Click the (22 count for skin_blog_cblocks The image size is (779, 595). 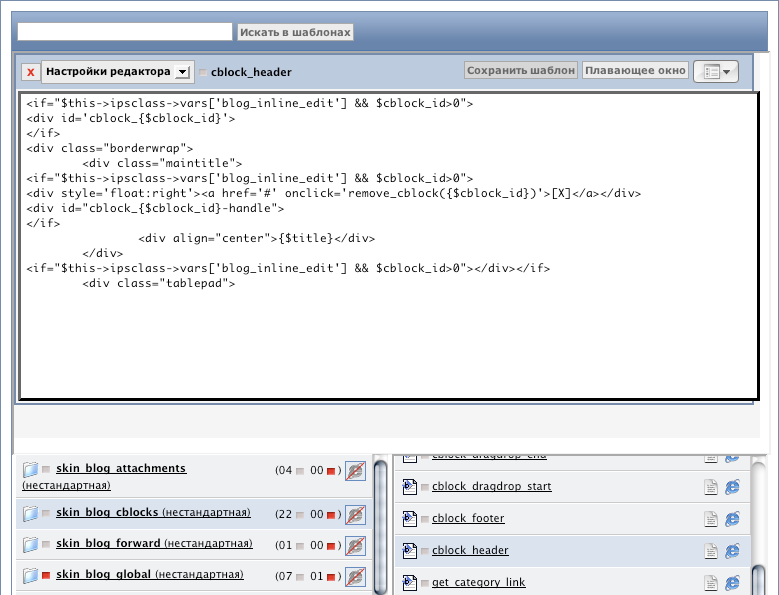(284, 514)
